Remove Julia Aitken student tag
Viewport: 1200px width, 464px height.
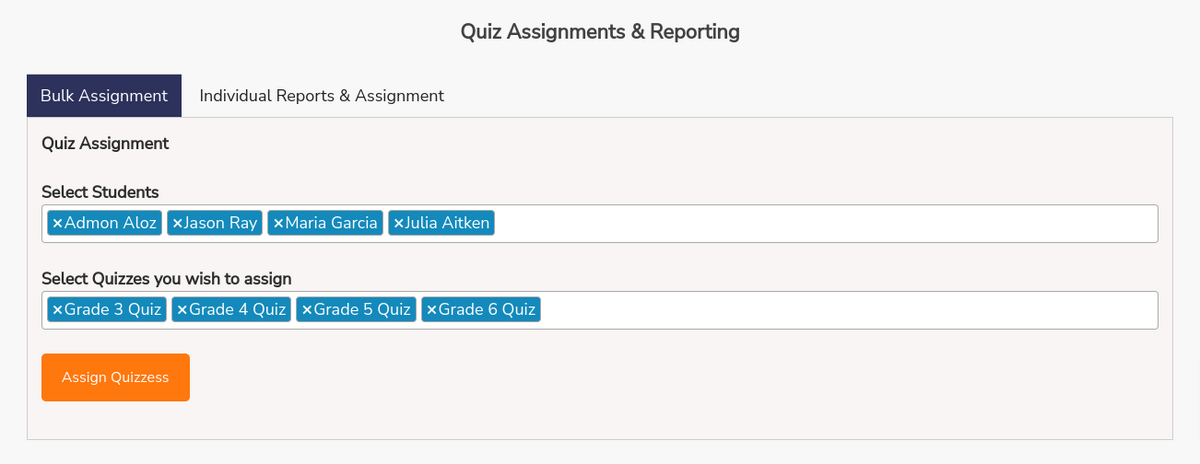399,223
